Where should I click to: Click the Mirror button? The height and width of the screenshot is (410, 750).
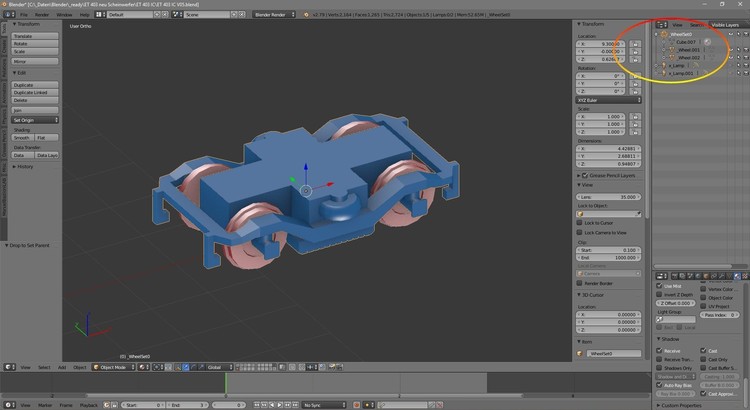(x=35, y=61)
